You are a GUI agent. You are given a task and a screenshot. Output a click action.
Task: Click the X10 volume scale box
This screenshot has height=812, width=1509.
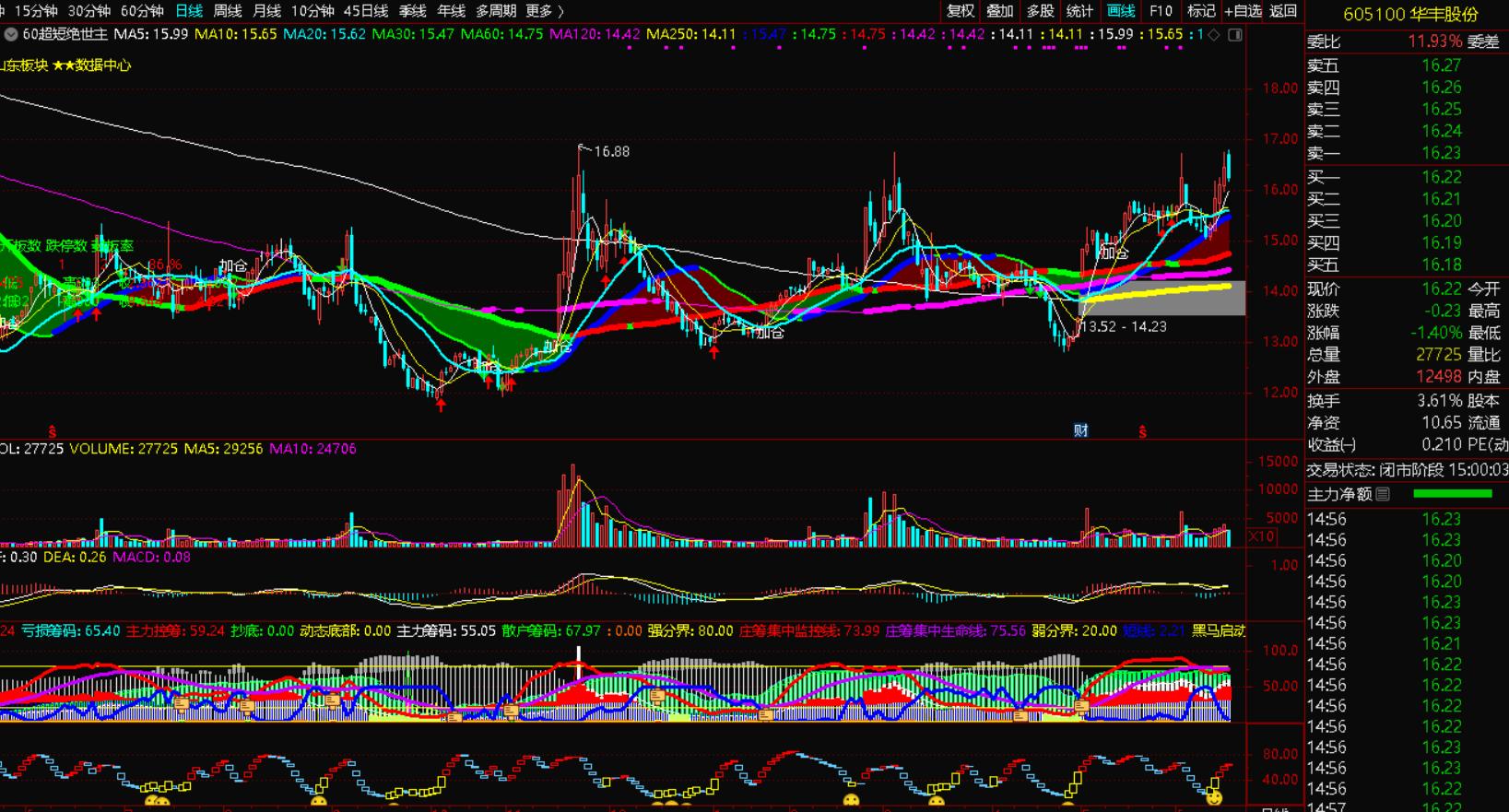(1261, 536)
